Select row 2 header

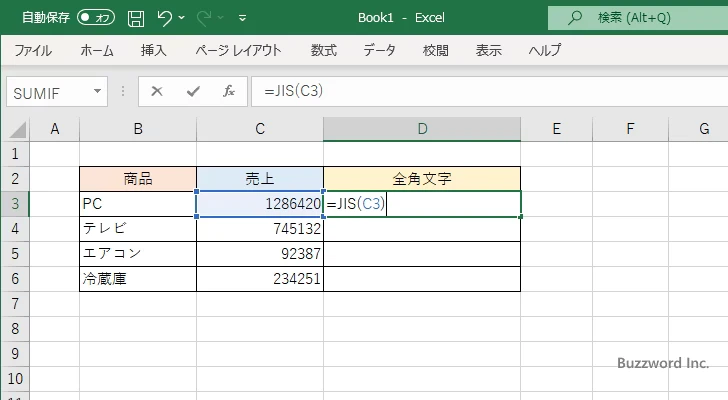click(x=15, y=179)
